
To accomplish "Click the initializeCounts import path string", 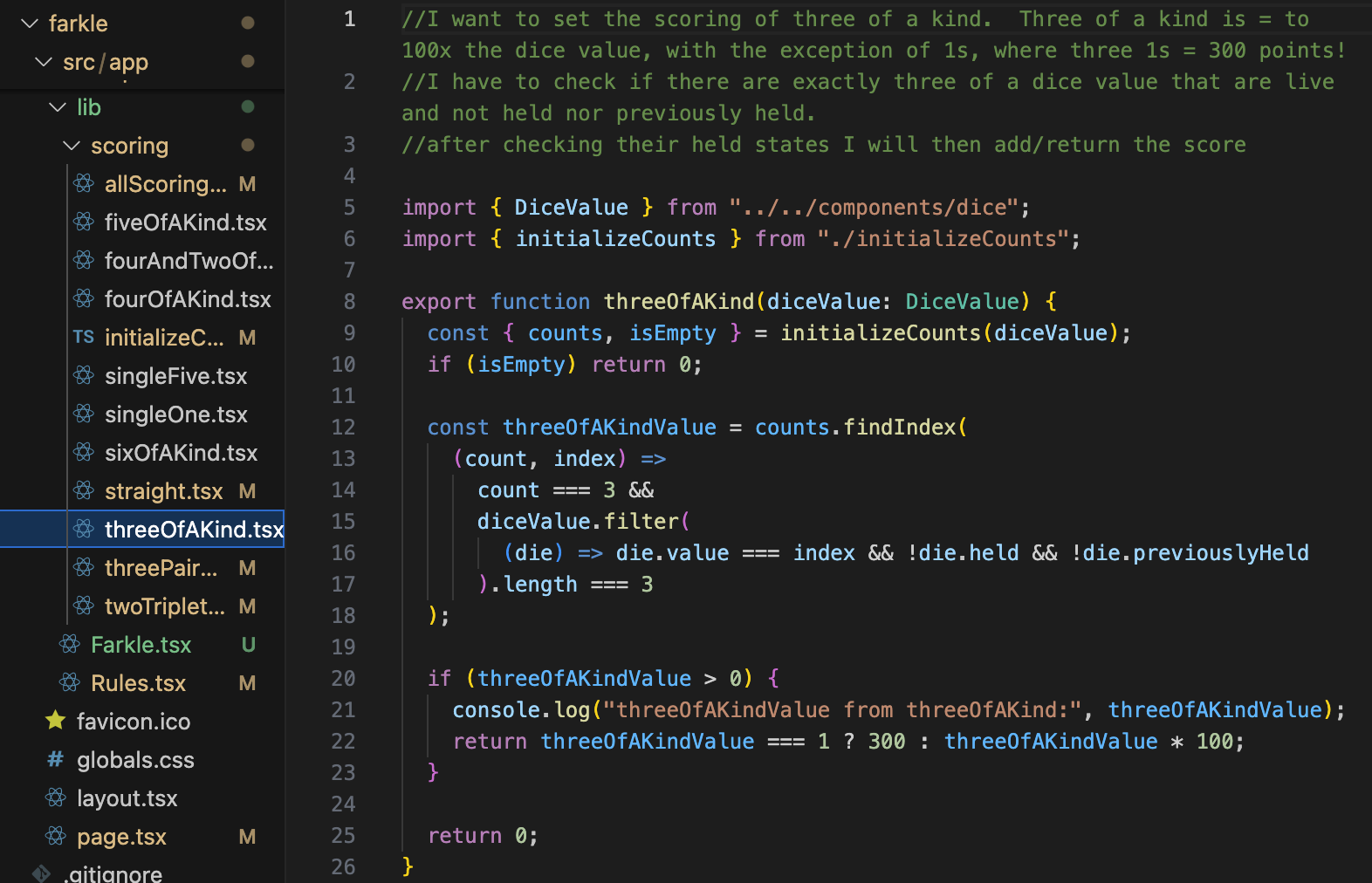I will click(x=948, y=239).
